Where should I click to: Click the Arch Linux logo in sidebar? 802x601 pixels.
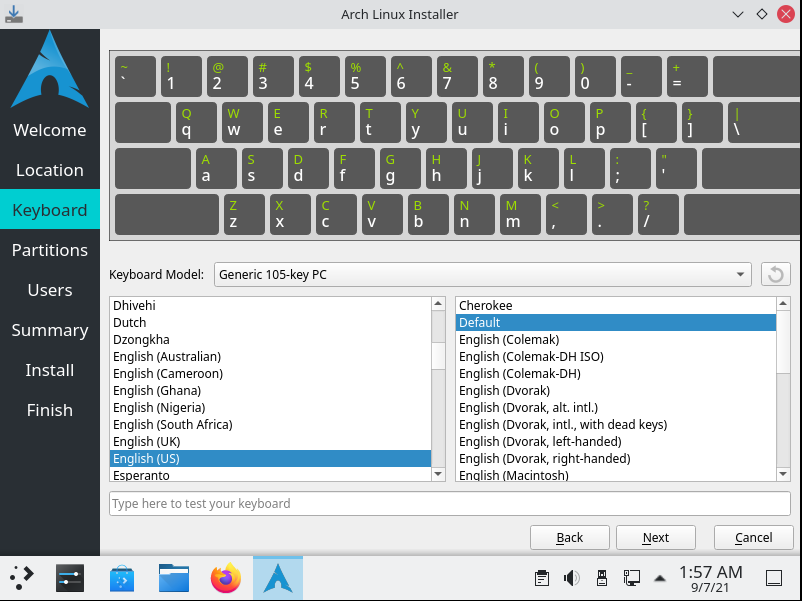tap(50, 70)
